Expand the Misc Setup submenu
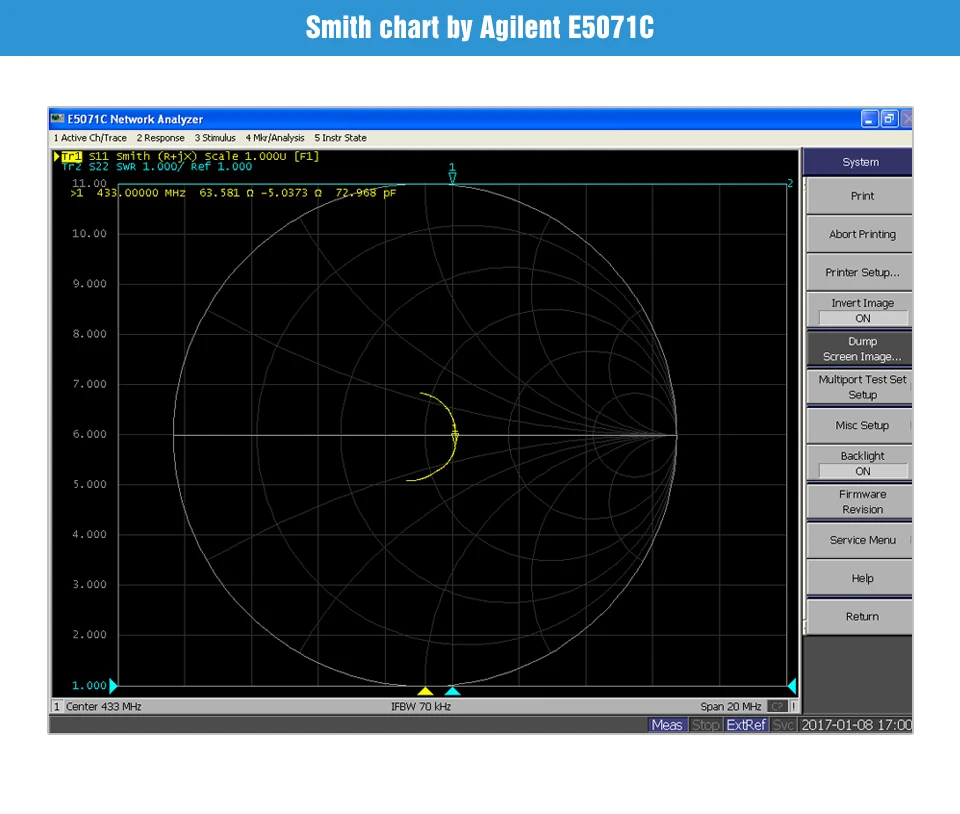The width and height of the screenshot is (960, 814). [x=861, y=425]
